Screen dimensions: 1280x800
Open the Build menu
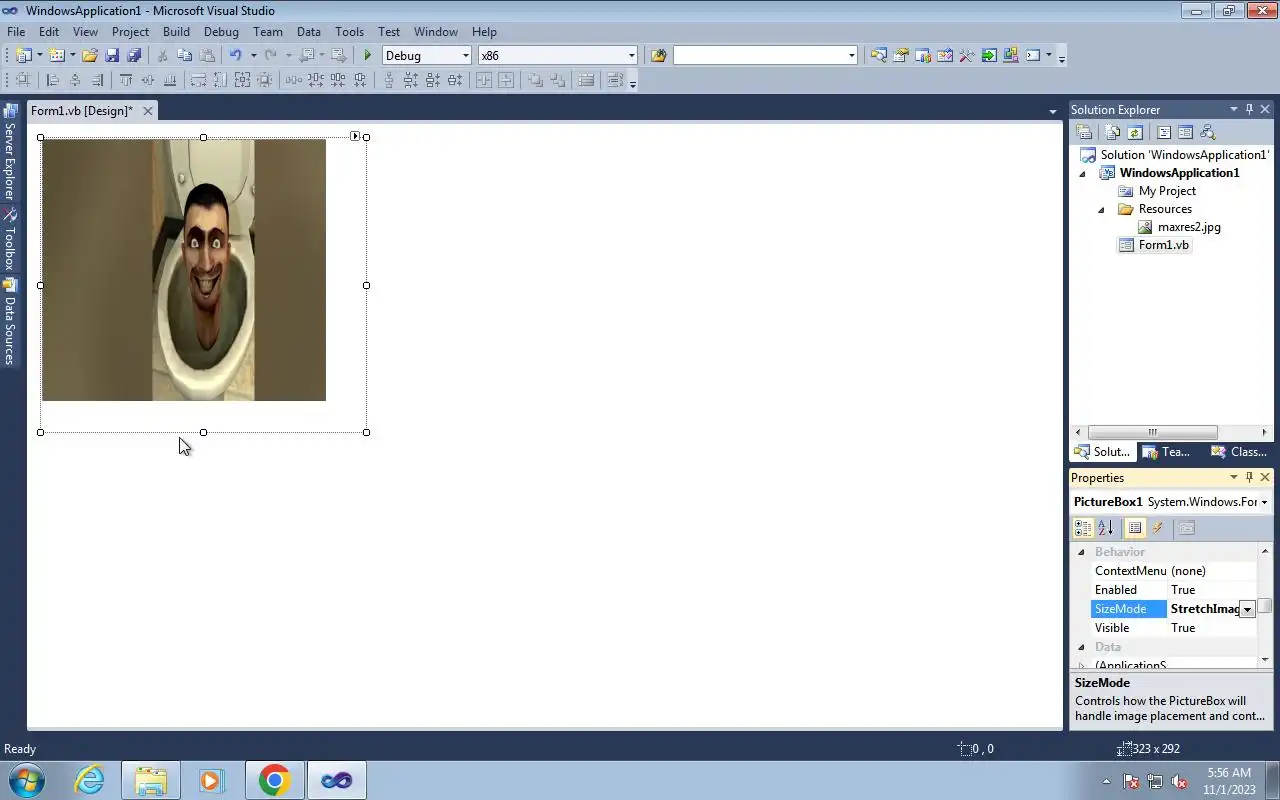tap(176, 32)
